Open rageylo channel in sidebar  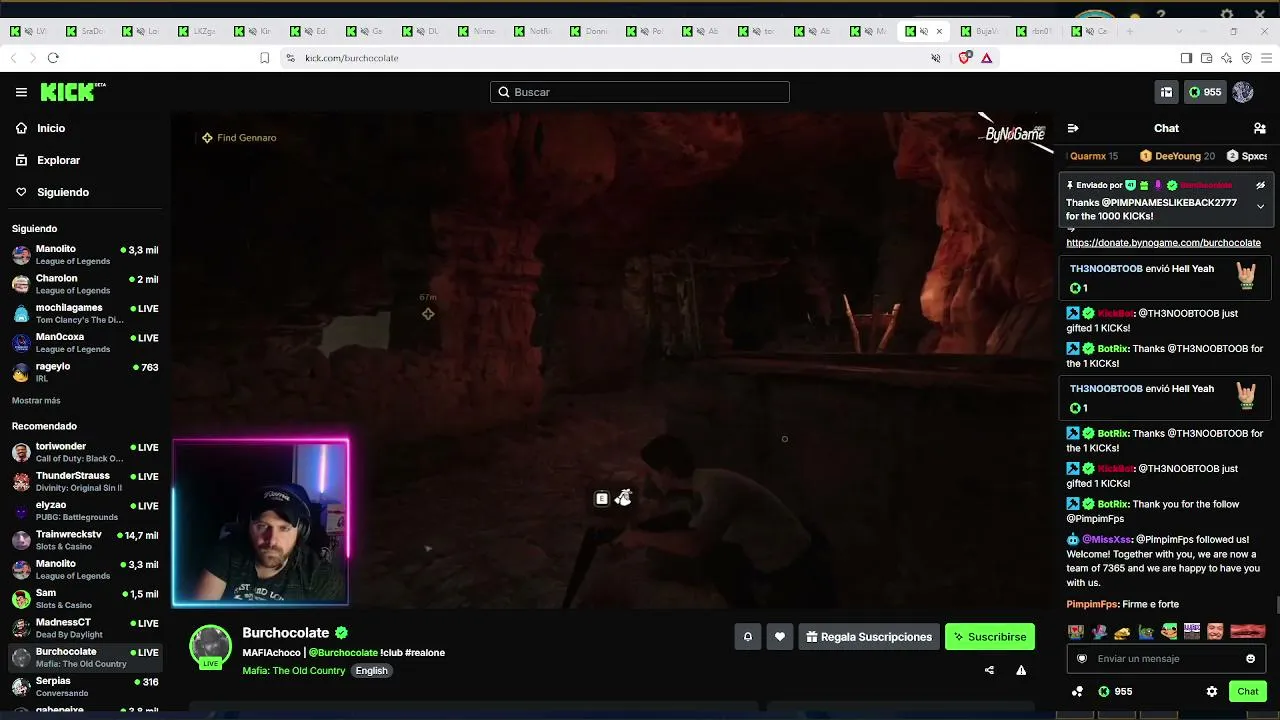click(85, 372)
